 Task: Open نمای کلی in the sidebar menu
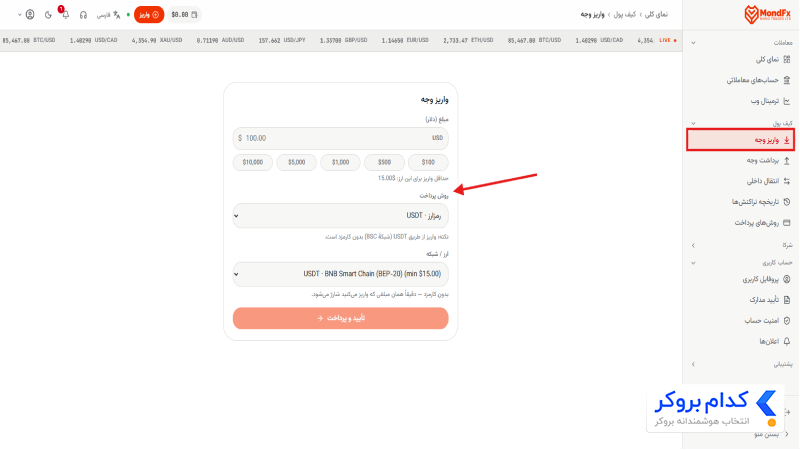coord(773,60)
